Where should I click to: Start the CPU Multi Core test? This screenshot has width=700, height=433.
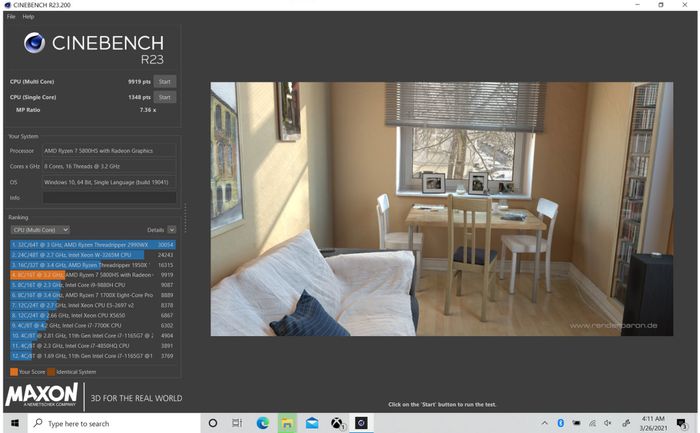click(x=164, y=82)
